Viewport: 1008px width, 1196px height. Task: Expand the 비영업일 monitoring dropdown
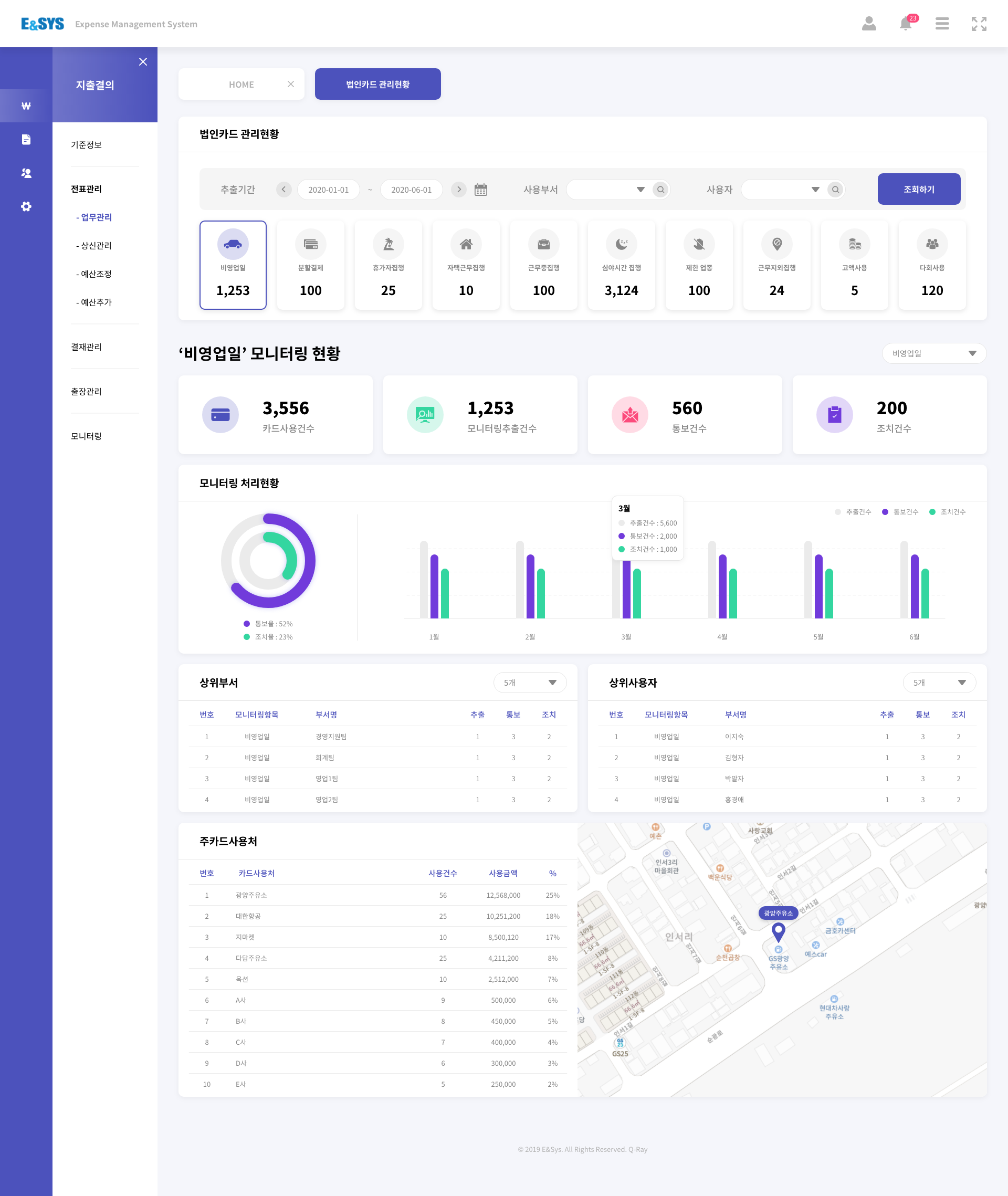click(x=934, y=354)
